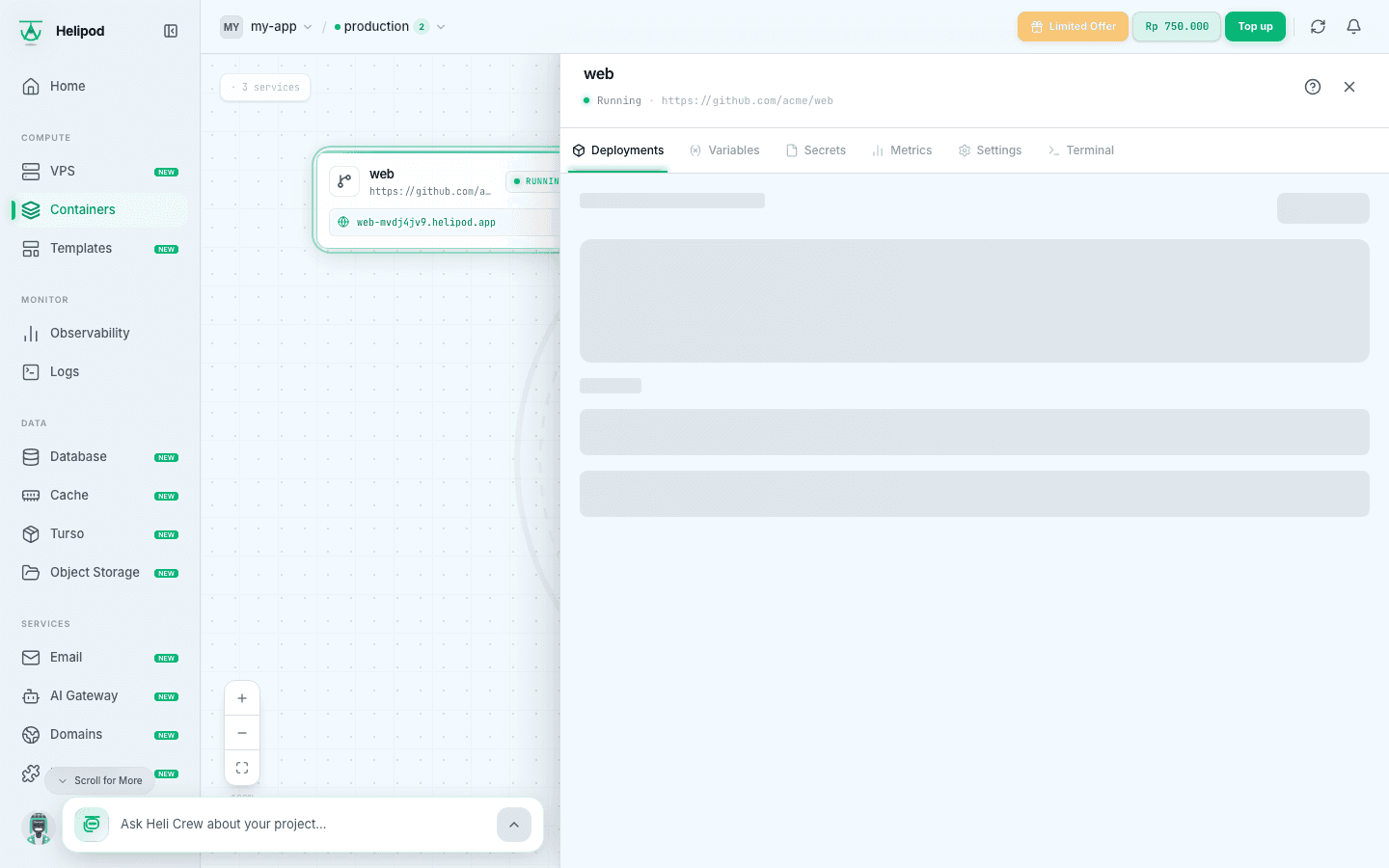Click the Rp 750.000 balance
1389x868 pixels.
[1177, 27]
